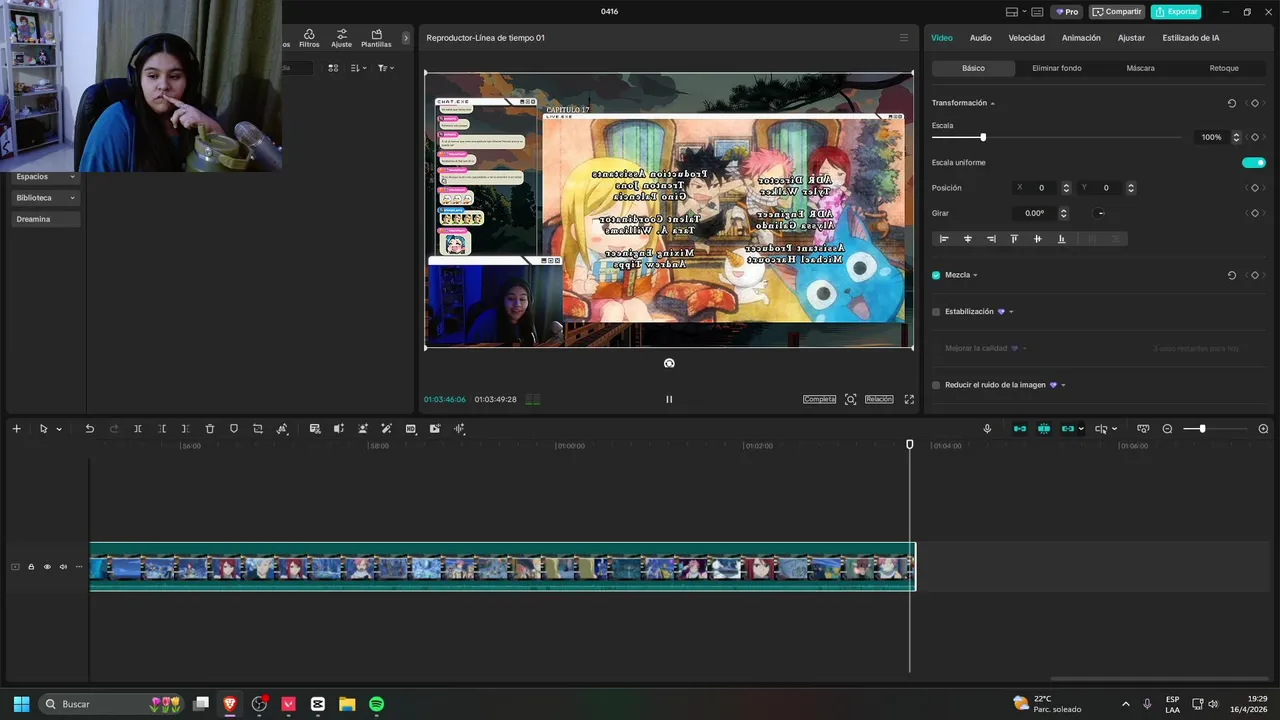Image resolution: width=1280 pixels, height=720 pixels.
Task: Click the fit timeline preview icon
Action: point(1143,429)
